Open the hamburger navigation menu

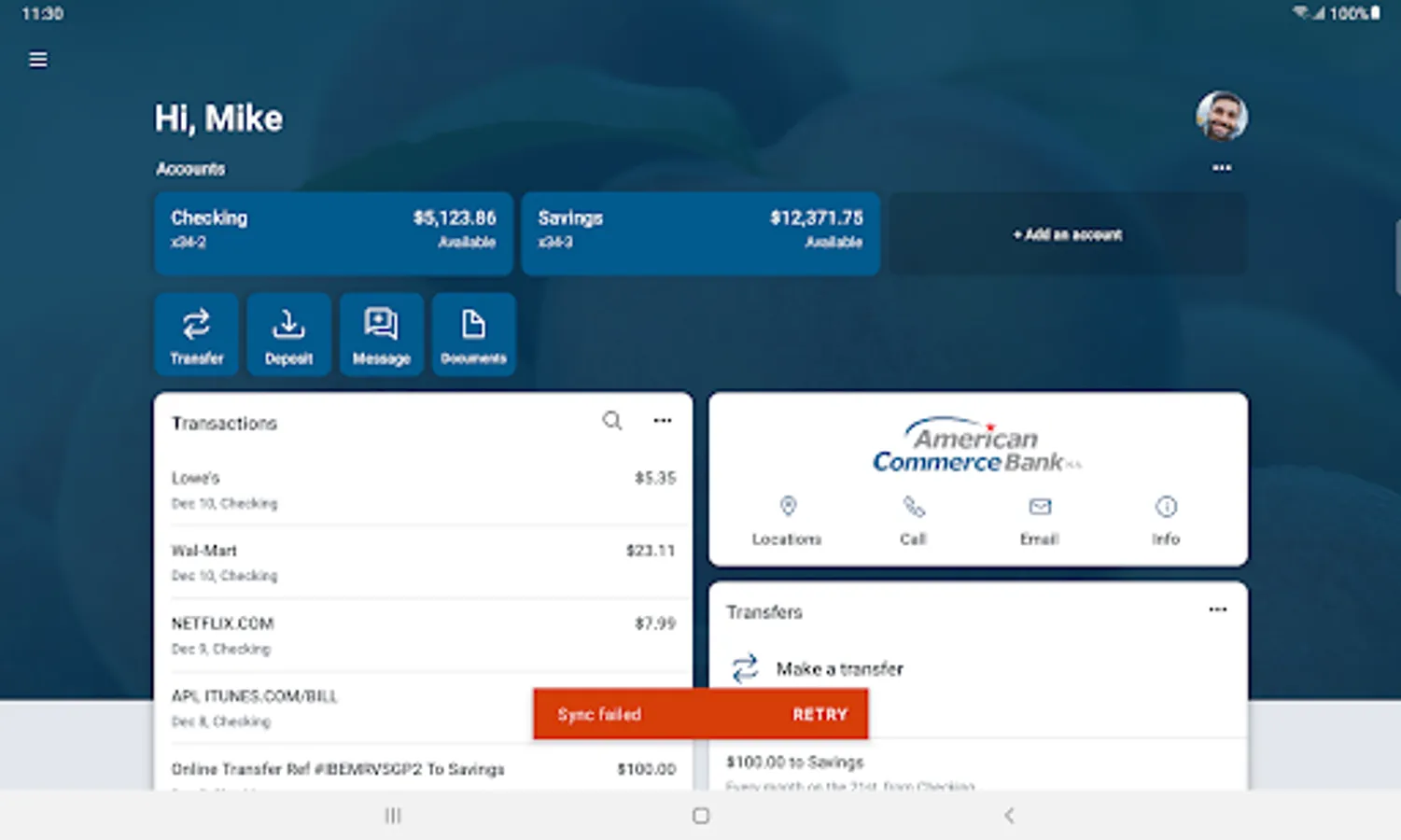click(x=38, y=60)
